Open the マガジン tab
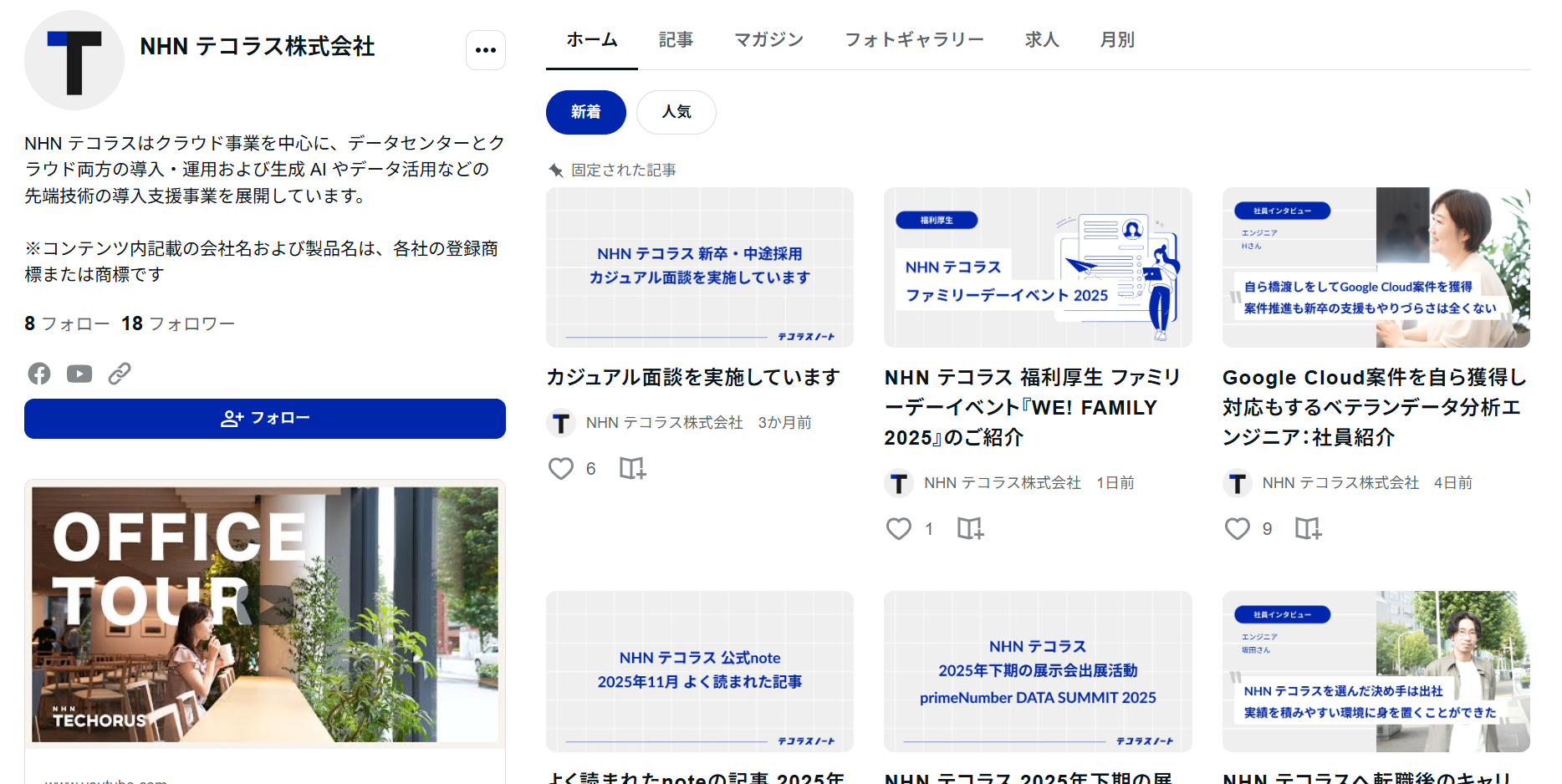 tap(768, 39)
